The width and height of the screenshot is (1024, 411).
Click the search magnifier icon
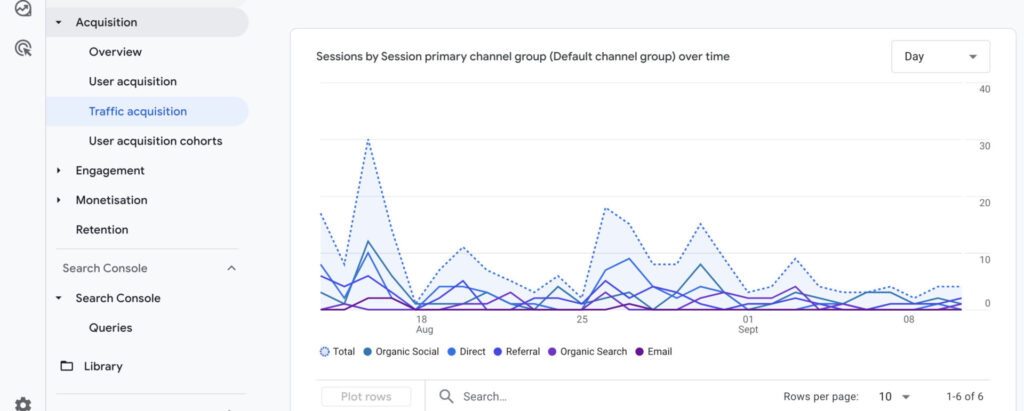point(446,396)
